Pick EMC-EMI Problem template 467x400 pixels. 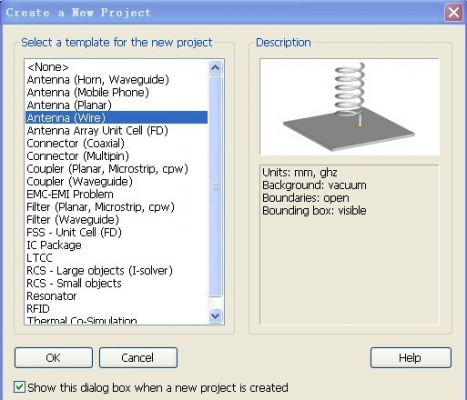click(x=116, y=194)
